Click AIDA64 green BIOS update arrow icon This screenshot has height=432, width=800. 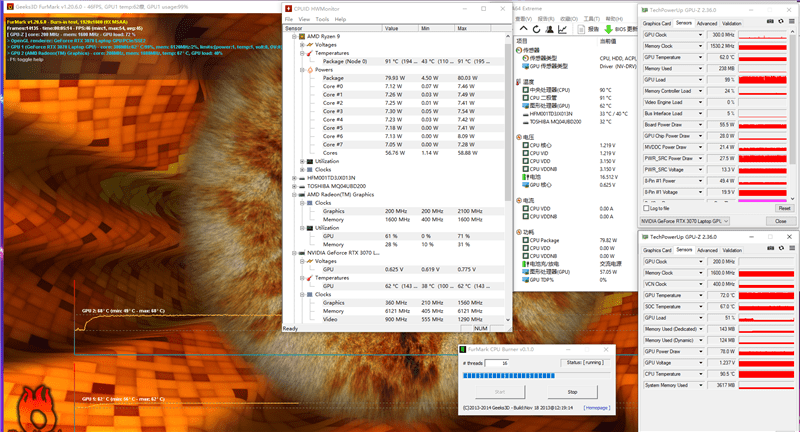[608, 29]
